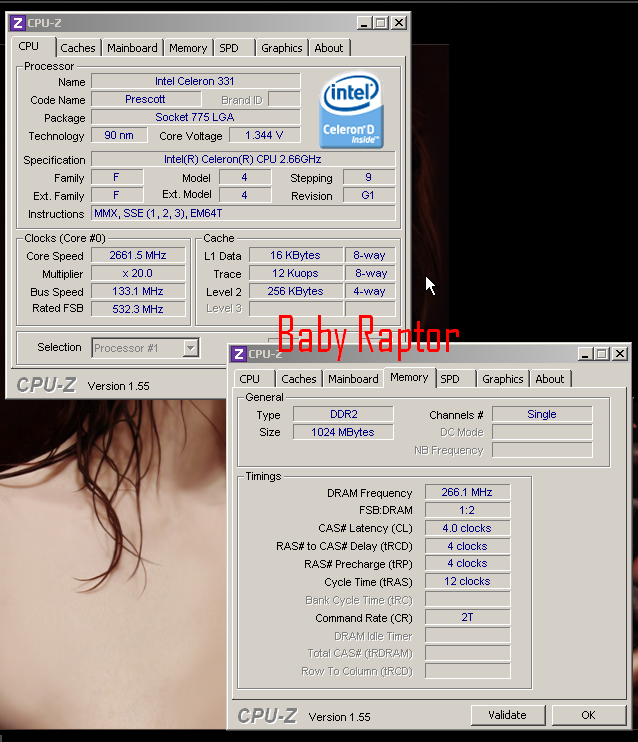Viewport: 638px width, 742px height.
Task: Click the RAS# to CAS# Delay value
Action: click(468, 546)
